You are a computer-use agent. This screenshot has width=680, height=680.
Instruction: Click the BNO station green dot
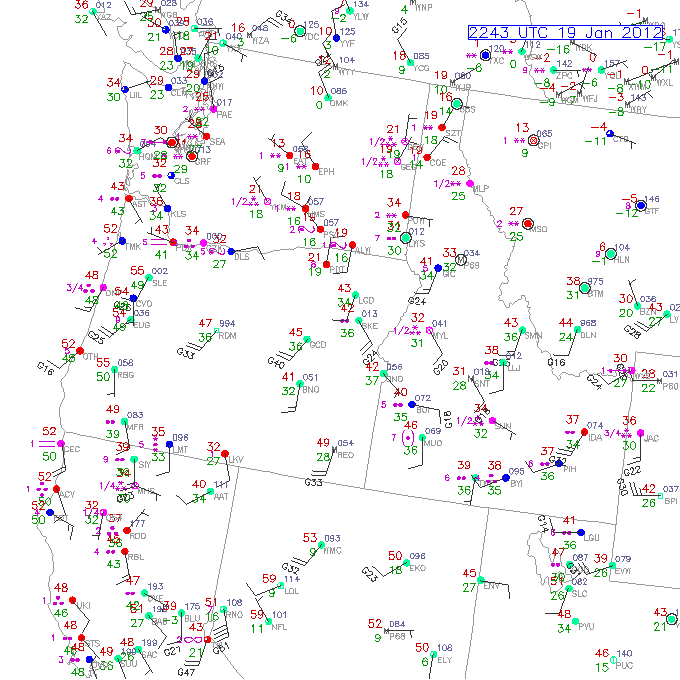300,384
